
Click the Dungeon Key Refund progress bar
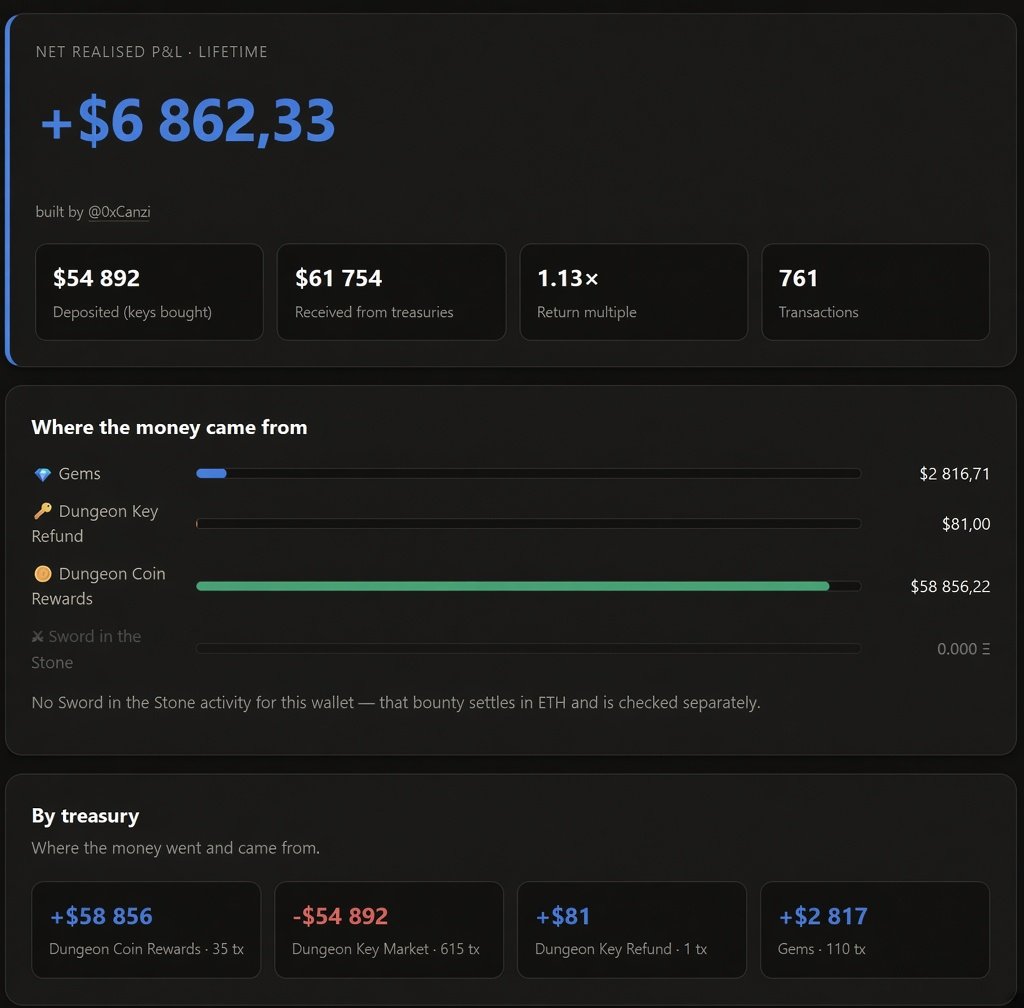pos(528,524)
